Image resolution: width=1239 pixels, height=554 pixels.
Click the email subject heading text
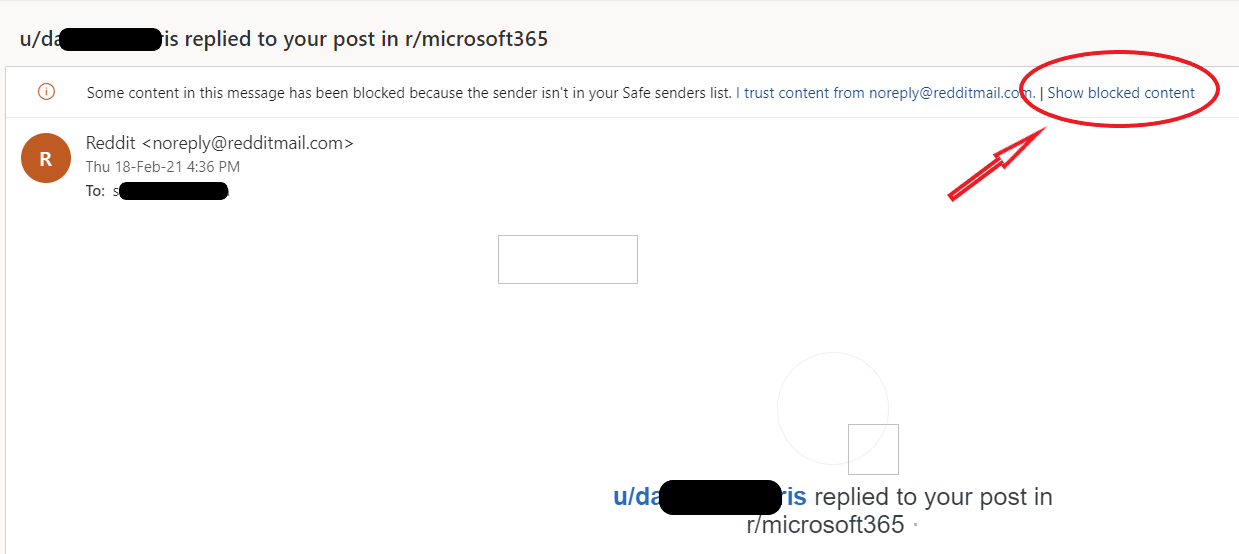(284, 40)
